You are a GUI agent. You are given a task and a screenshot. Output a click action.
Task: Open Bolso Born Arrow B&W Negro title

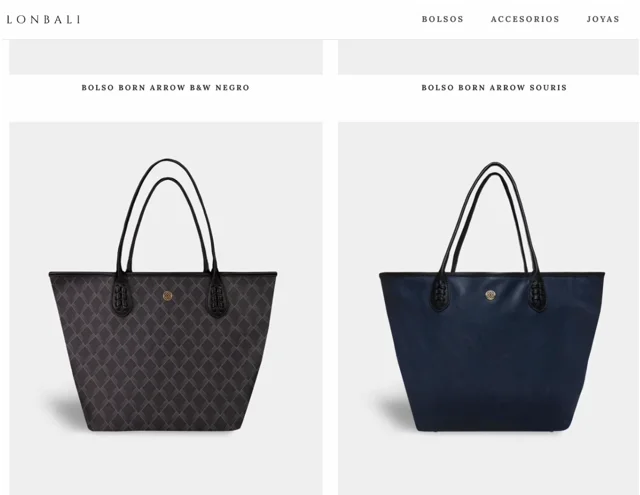(165, 87)
